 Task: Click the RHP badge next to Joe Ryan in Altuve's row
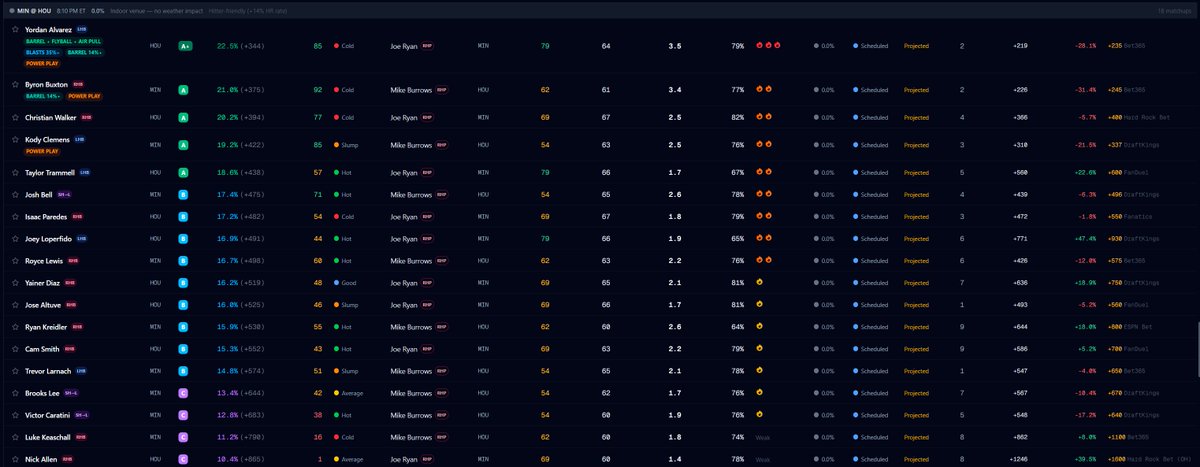[x=428, y=304]
